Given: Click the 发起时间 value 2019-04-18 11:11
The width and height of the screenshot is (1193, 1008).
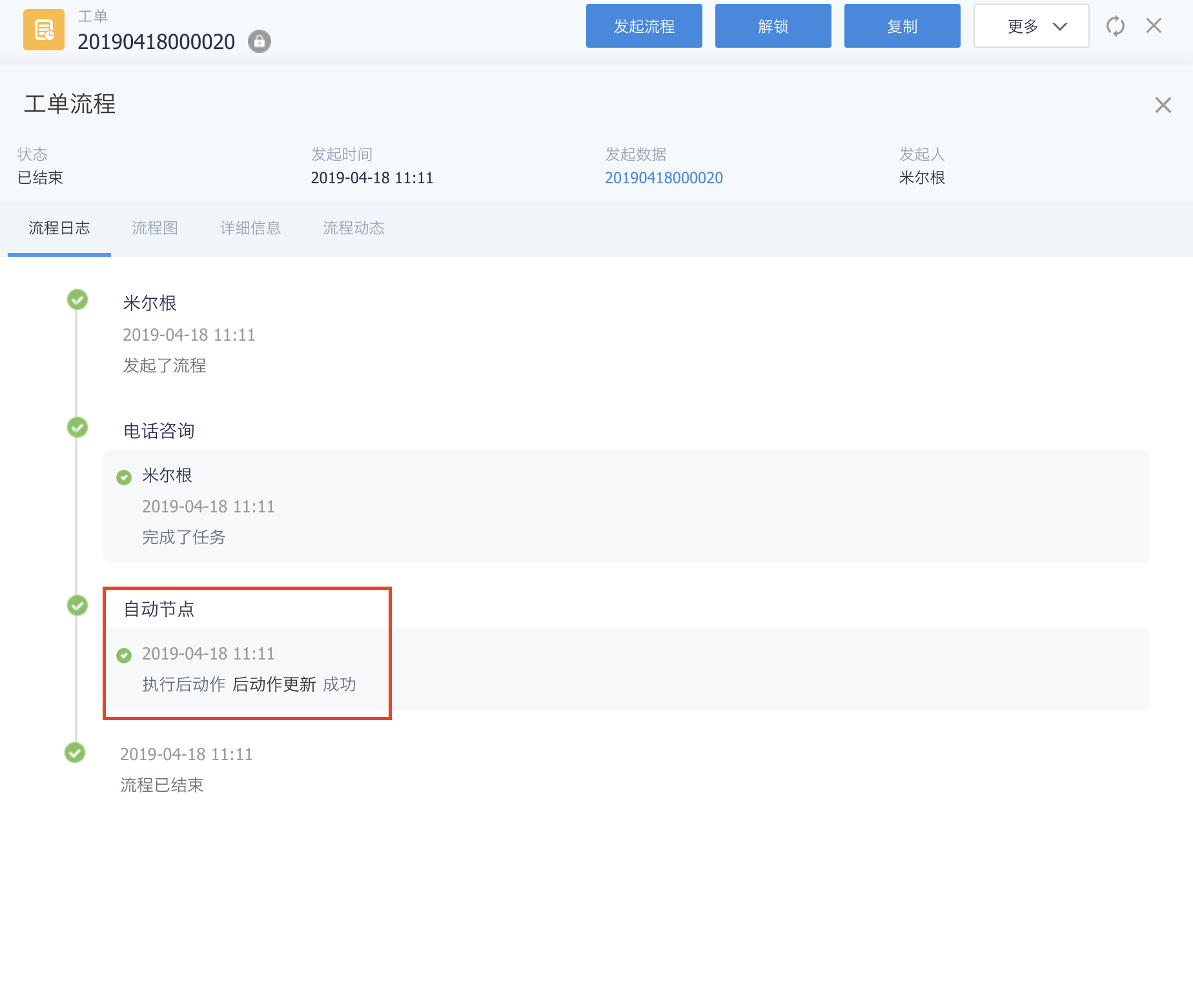Looking at the screenshot, I should coord(372,177).
